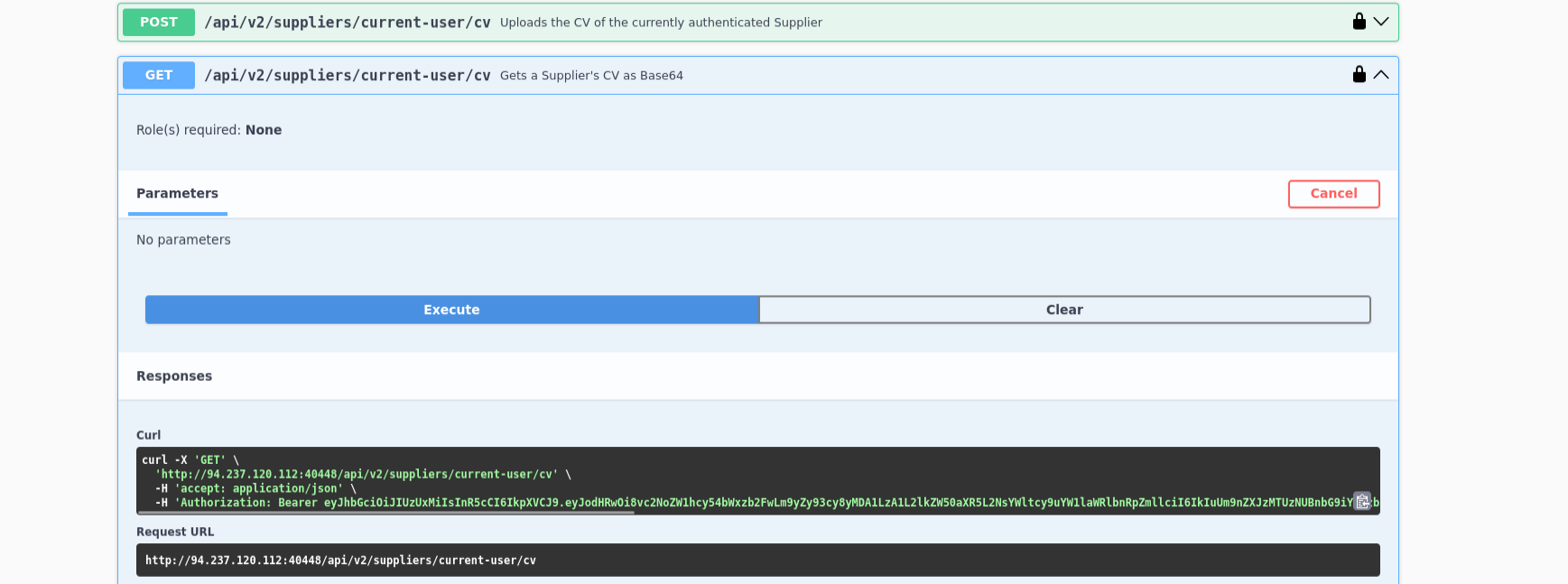Copy the curl command with the clipboard icon
This screenshot has width=1568, height=584.
1362,502
